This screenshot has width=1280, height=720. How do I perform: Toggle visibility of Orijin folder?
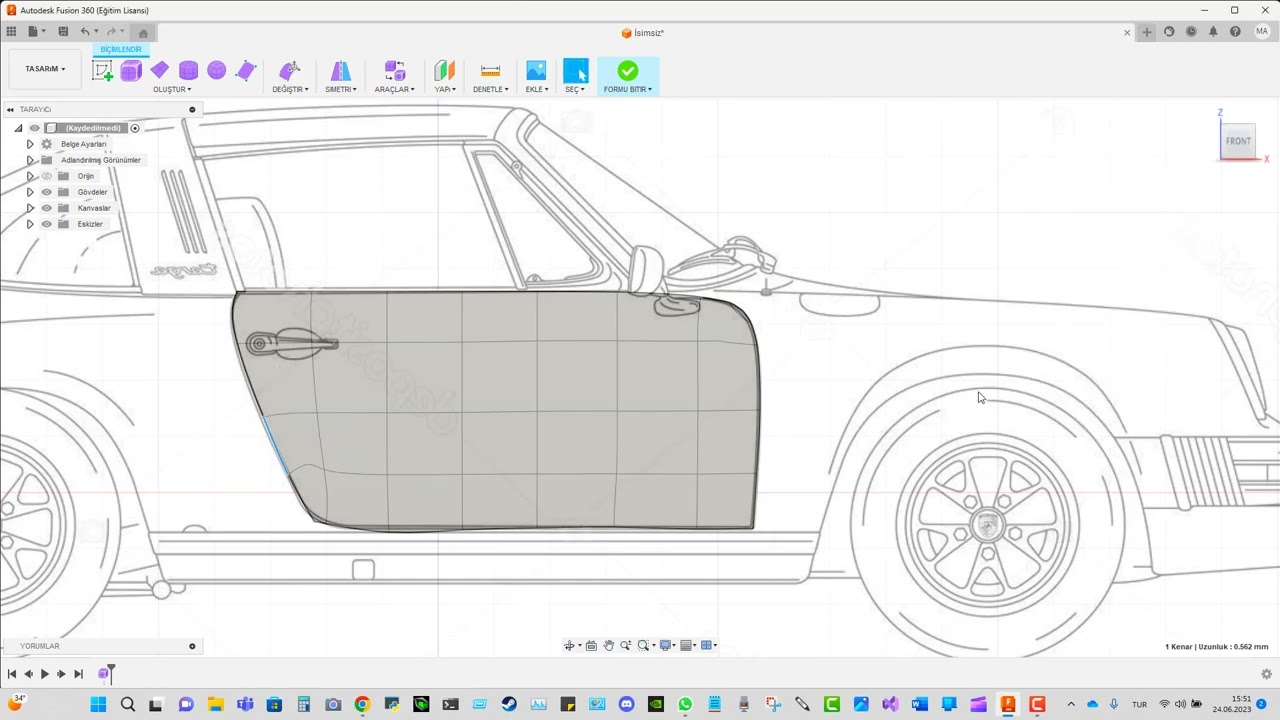[x=46, y=176]
